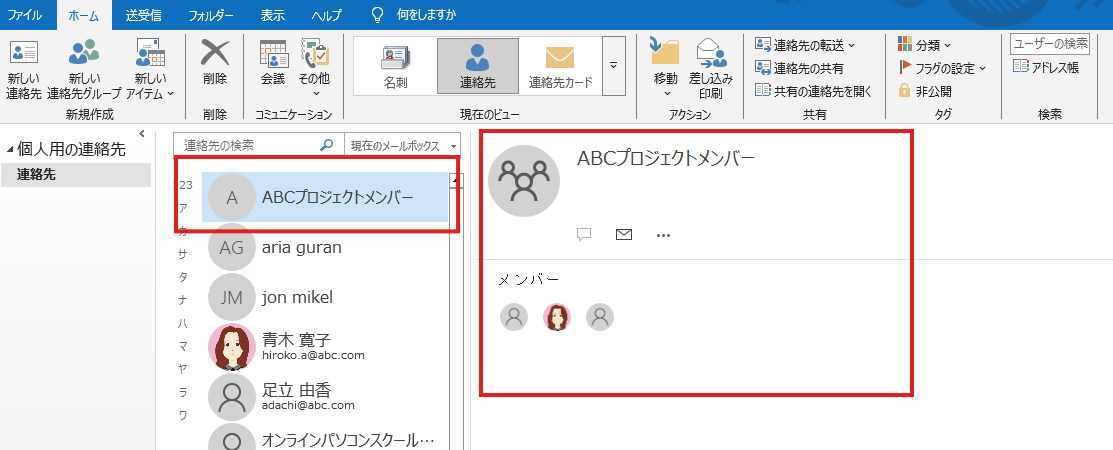The image size is (1113, 450).
Task: Jump to the ハ index
Action: (183, 323)
